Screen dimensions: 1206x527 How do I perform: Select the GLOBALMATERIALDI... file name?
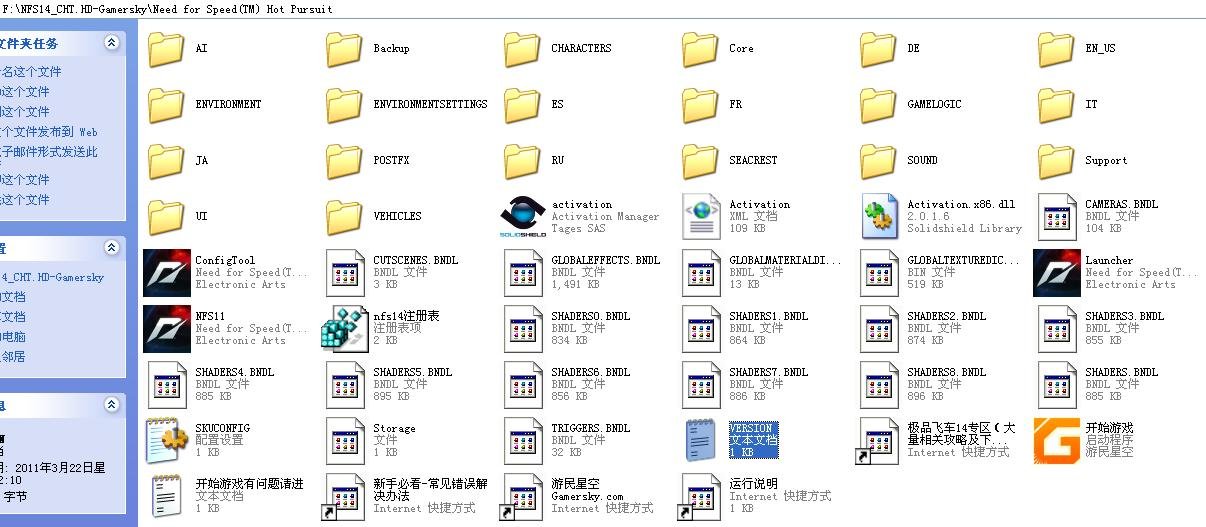(785, 260)
